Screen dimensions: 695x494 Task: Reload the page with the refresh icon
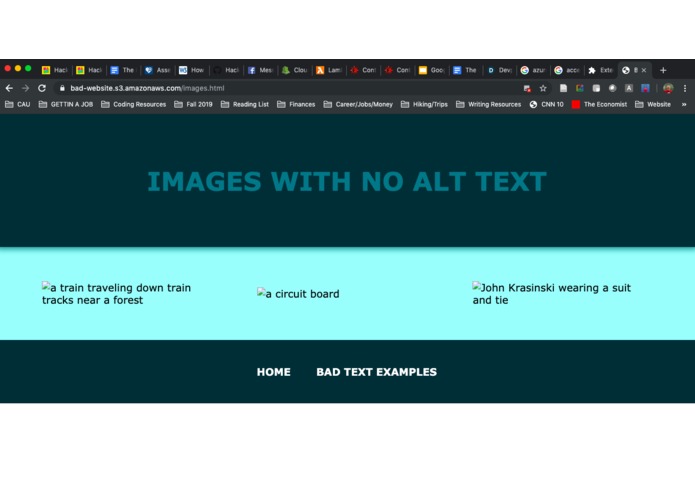click(42, 88)
